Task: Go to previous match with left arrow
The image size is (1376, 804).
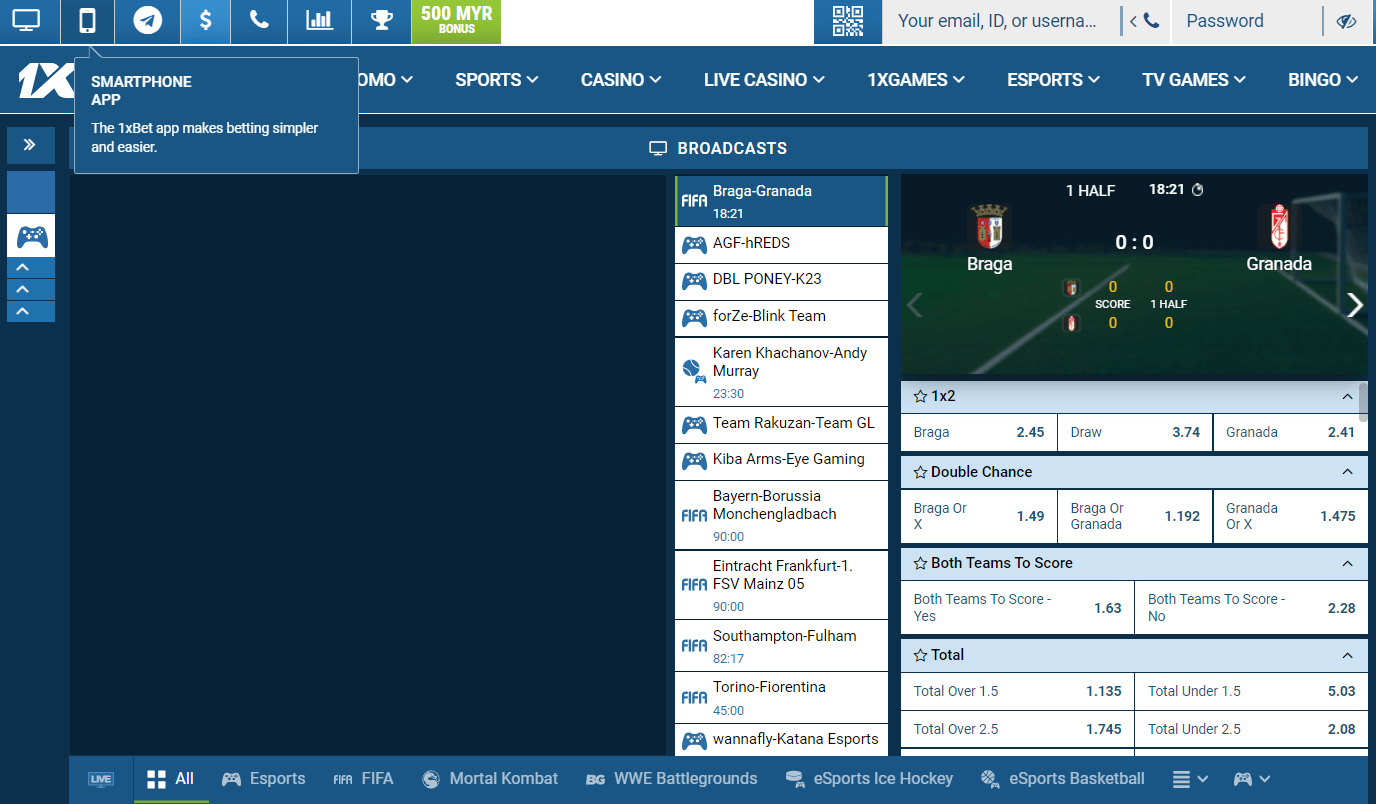Action: tap(914, 305)
